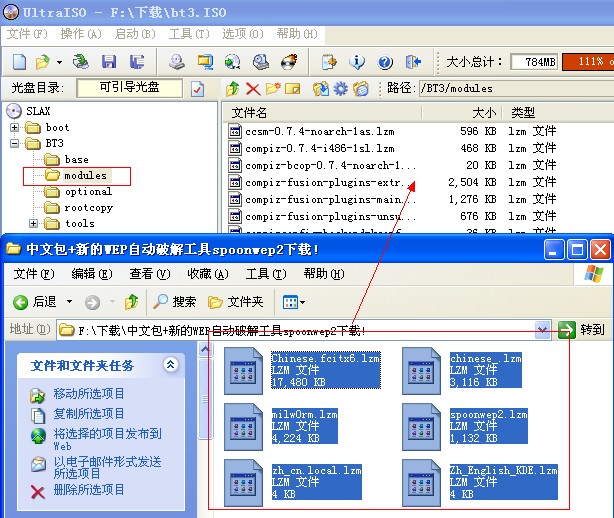This screenshot has width=614, height=518.
Task: Click the boot properties check icon beside 可引导光盘
Action: 197,89
